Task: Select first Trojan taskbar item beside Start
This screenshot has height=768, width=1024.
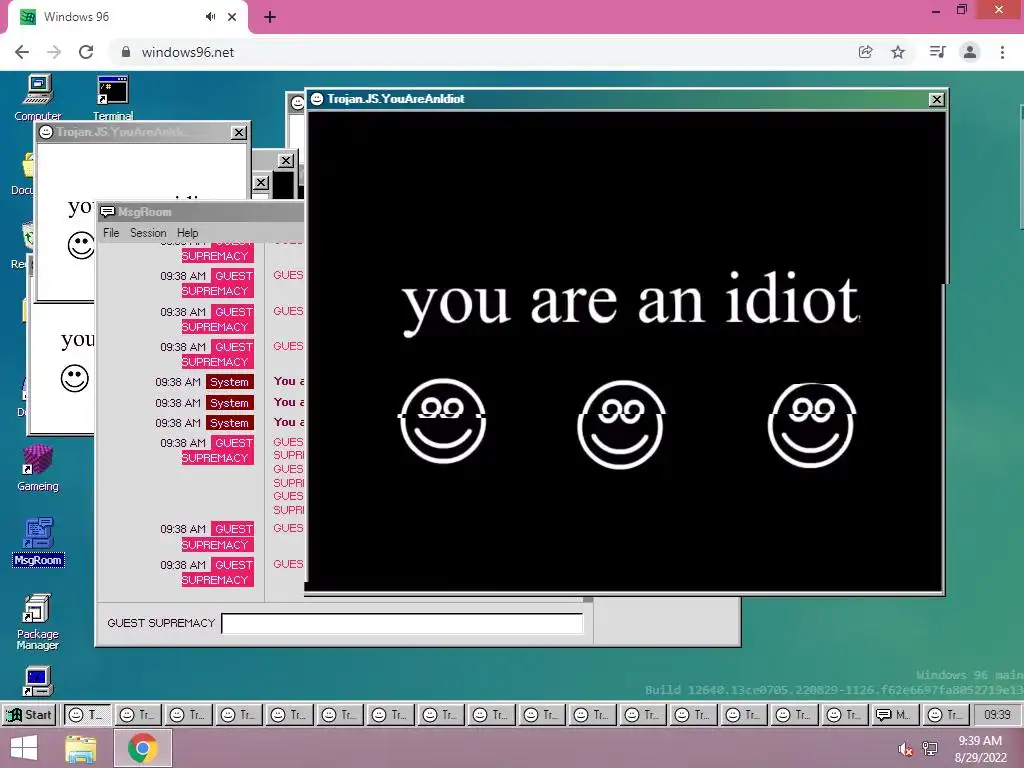Action: [x=87, y=714]
